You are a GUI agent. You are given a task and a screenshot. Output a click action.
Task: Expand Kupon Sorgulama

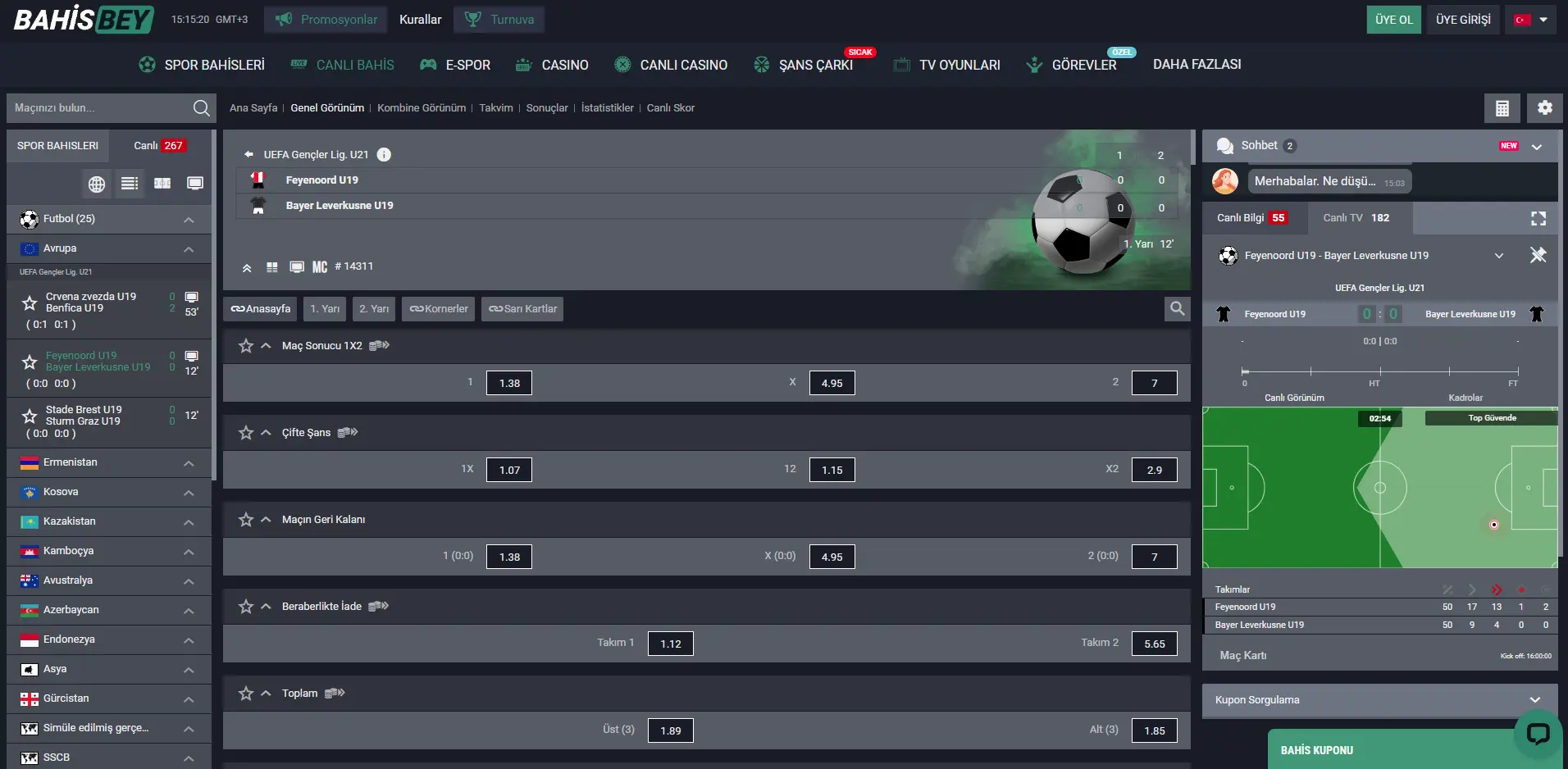click(1535, 700)
